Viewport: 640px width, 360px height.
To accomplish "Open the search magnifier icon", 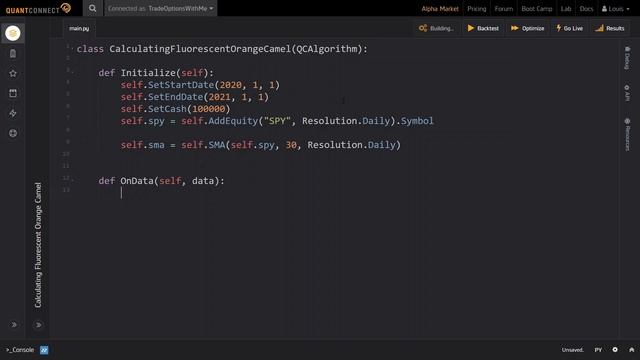I will [x=93, y=8].
